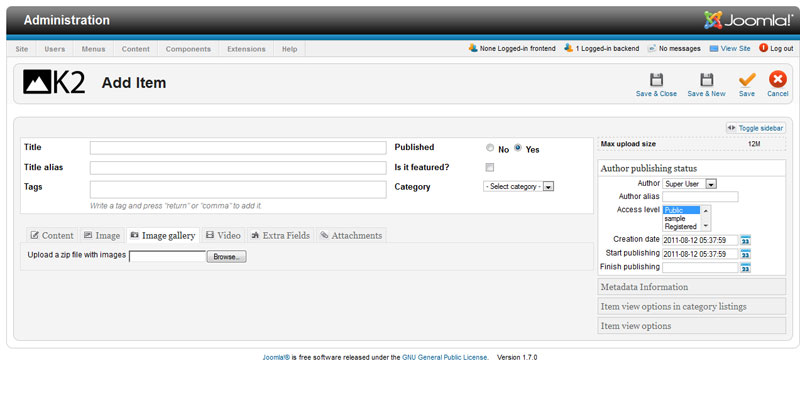
Task: Open the Start publishing calendar picker
Action: pyautogui.click(x=746, y=254)
